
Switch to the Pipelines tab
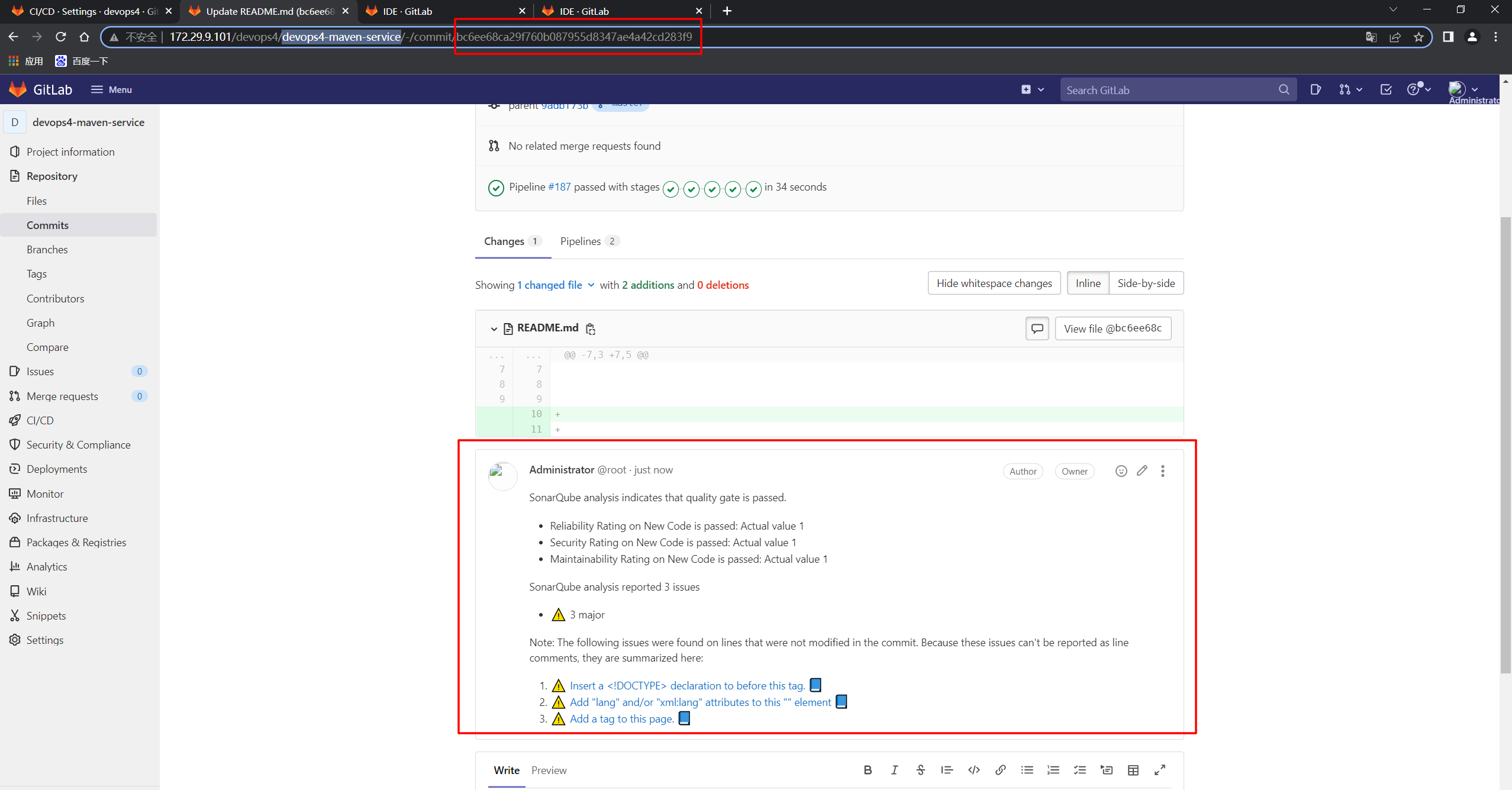point(589,241)
